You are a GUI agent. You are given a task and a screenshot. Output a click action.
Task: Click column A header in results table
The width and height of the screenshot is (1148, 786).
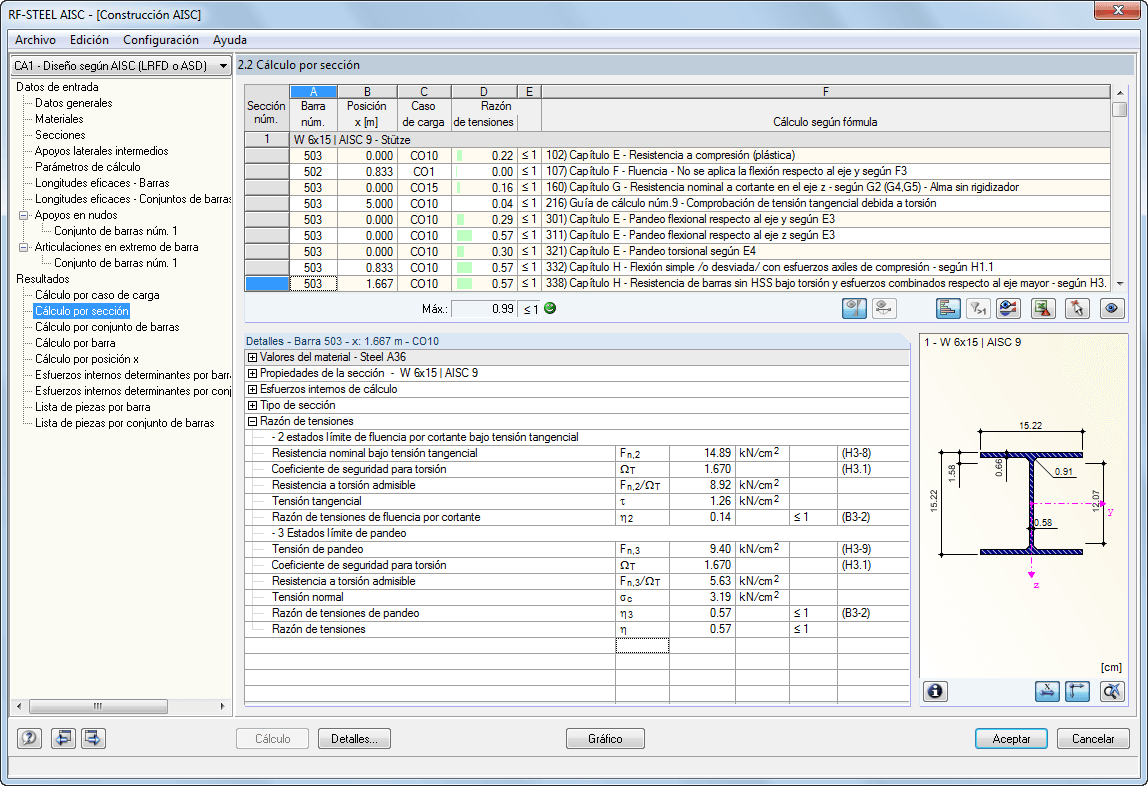pos(313,91)
